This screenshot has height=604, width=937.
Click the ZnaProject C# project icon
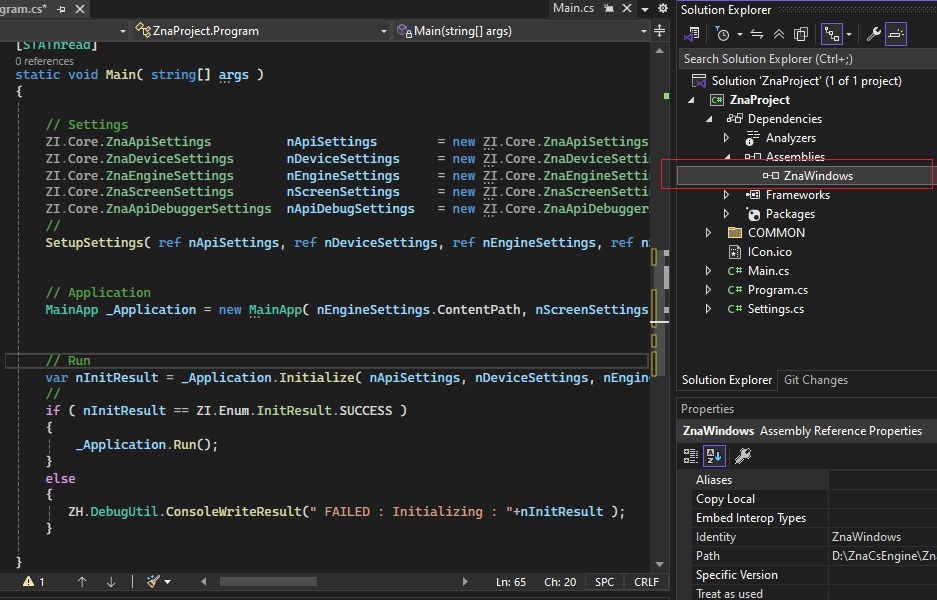coord(716,100)
